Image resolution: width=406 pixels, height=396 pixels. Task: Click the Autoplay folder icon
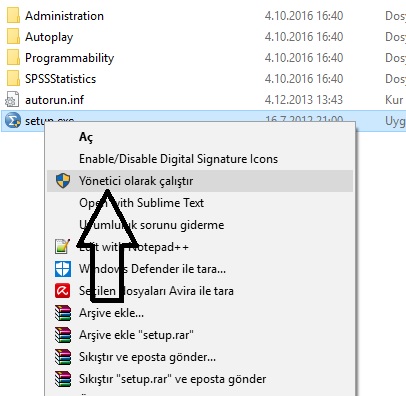13,37
